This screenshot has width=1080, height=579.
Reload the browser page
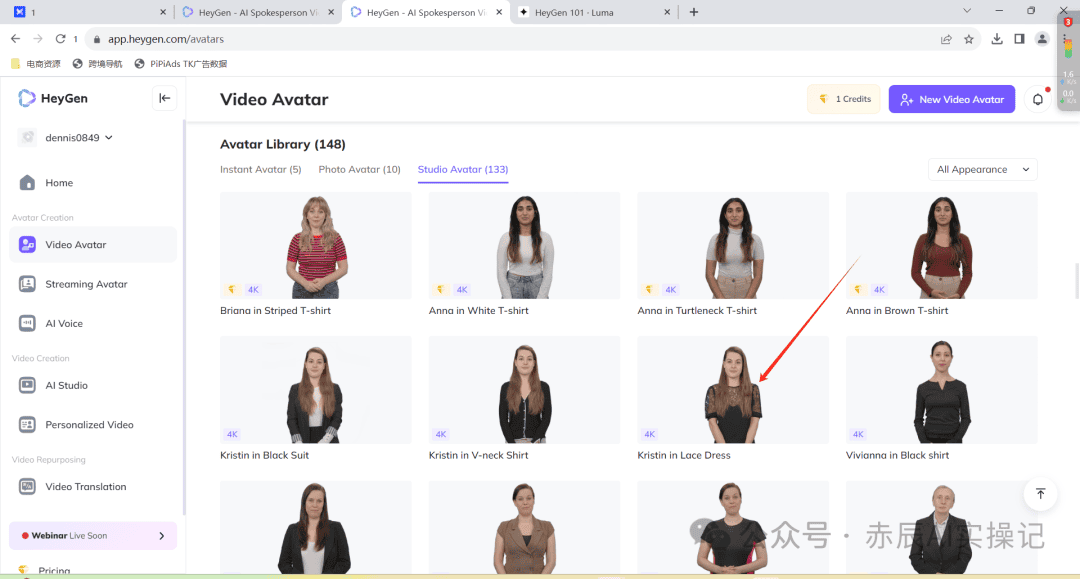(x=60, y=39)
